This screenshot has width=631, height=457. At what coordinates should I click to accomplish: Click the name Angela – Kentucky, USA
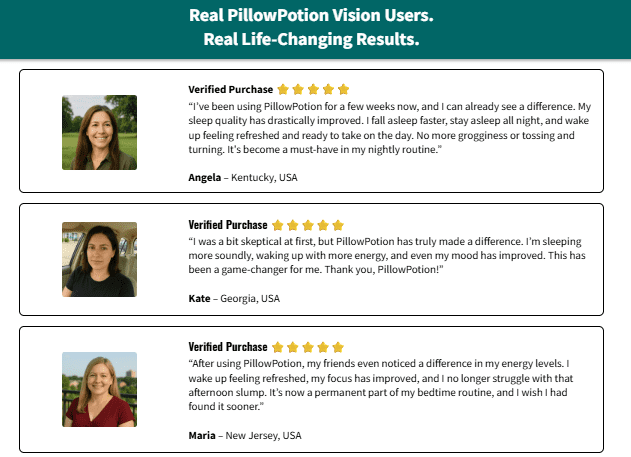243,177
